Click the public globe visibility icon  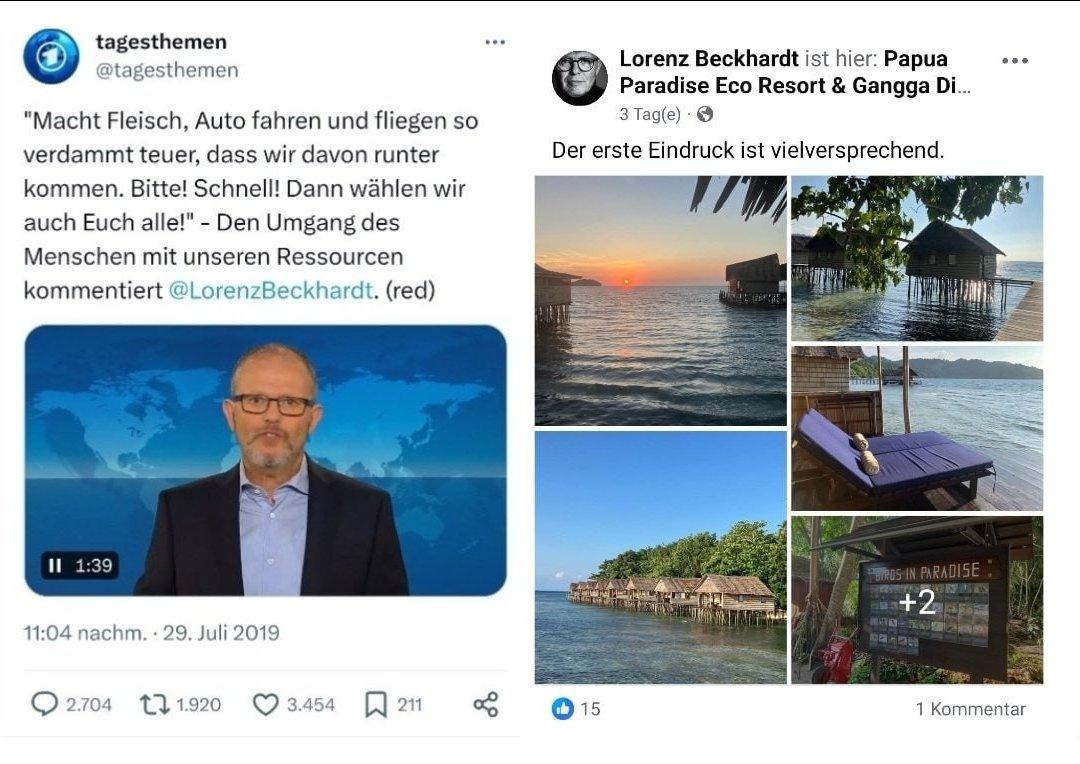705,114
